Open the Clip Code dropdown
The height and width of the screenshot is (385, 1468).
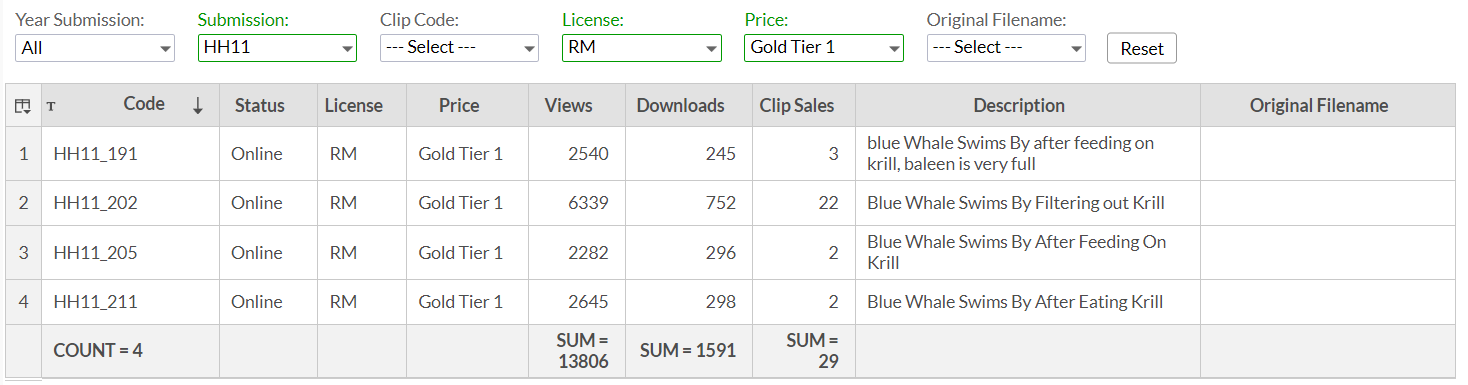click(x=460, y=47)
